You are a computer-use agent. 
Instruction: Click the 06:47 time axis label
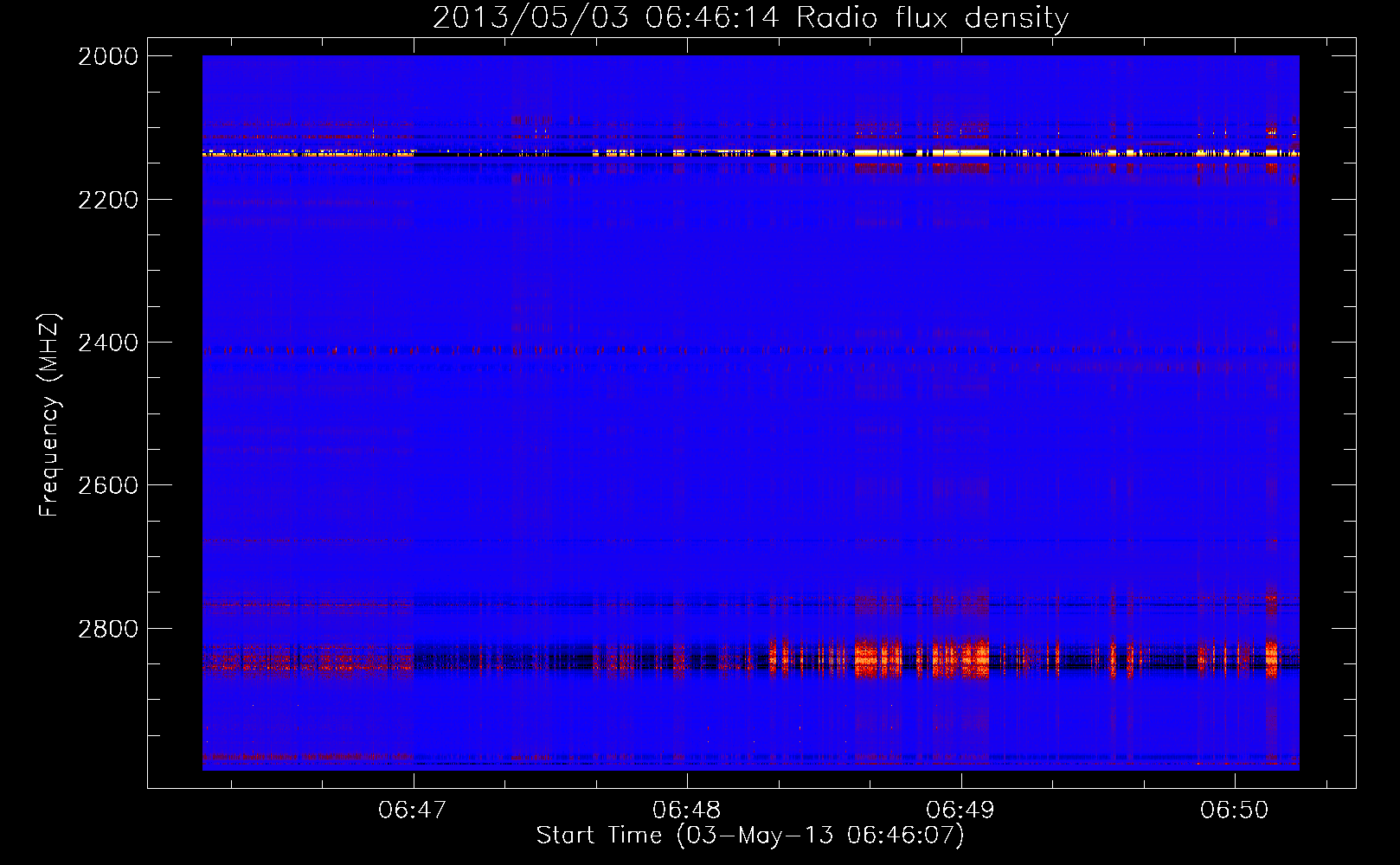pyautogui.click(x=413, y=810)
